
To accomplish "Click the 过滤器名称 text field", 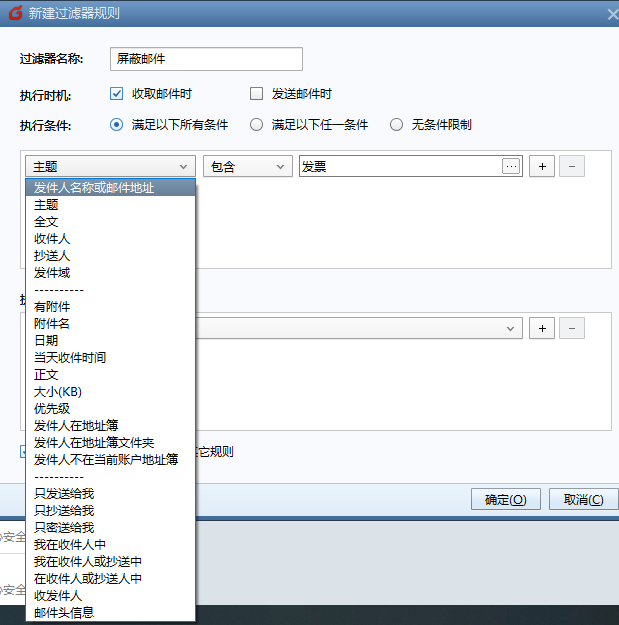I will click(x=207, y=59).
